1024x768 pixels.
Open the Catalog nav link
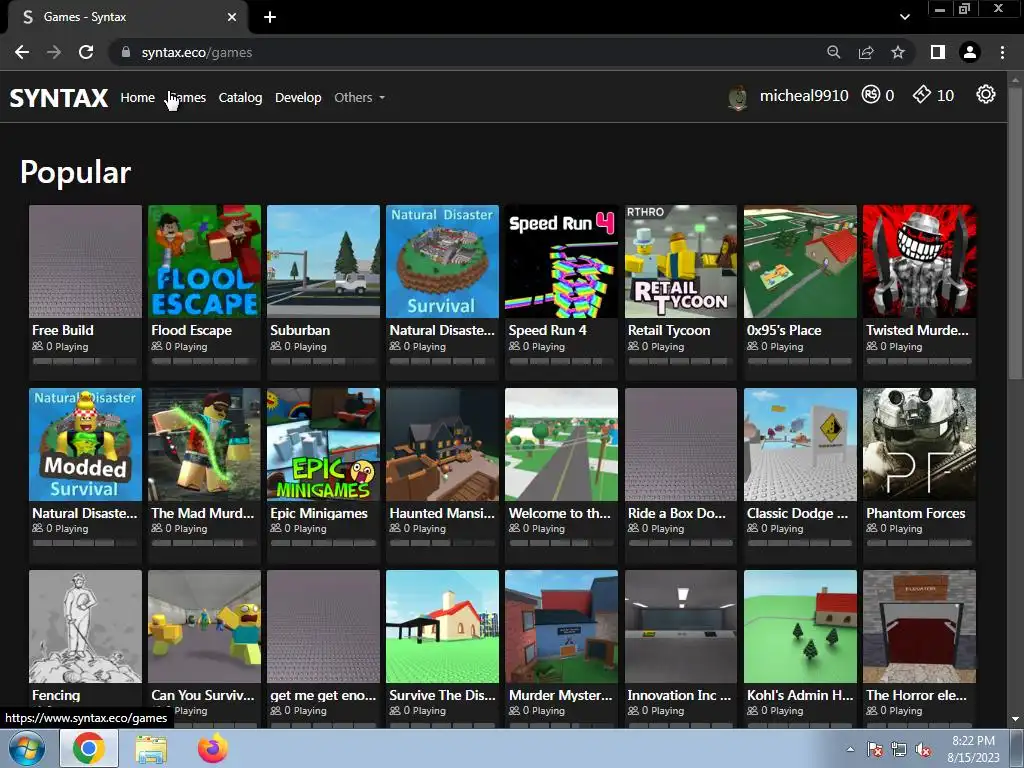240,97
